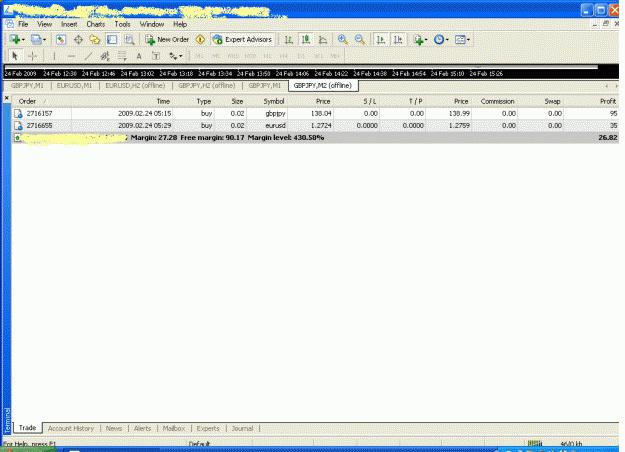Viewport: 625px width, 452px height.
Task: Switch to Candlesticks chart mode
Action: (x=306, y=39)
